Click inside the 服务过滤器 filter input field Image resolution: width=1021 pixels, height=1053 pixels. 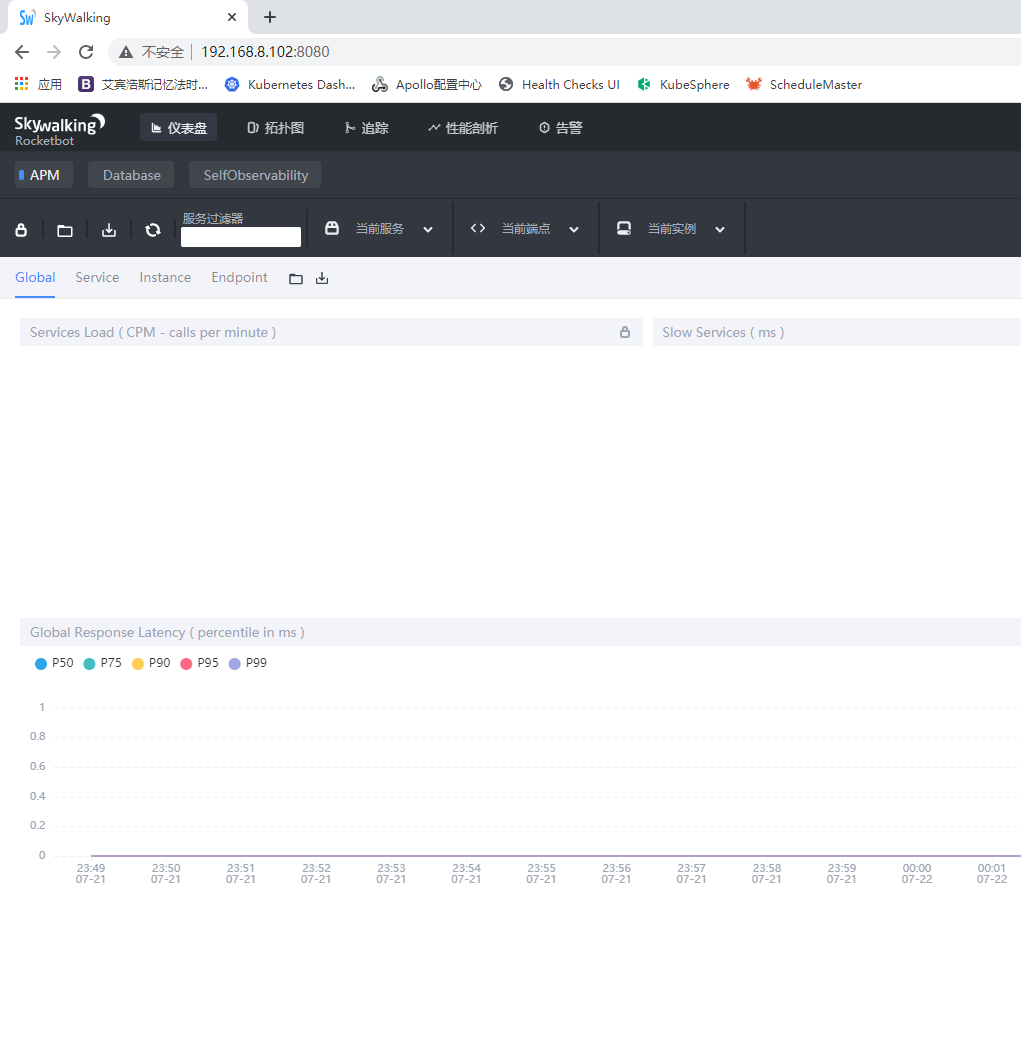[240, 237]
